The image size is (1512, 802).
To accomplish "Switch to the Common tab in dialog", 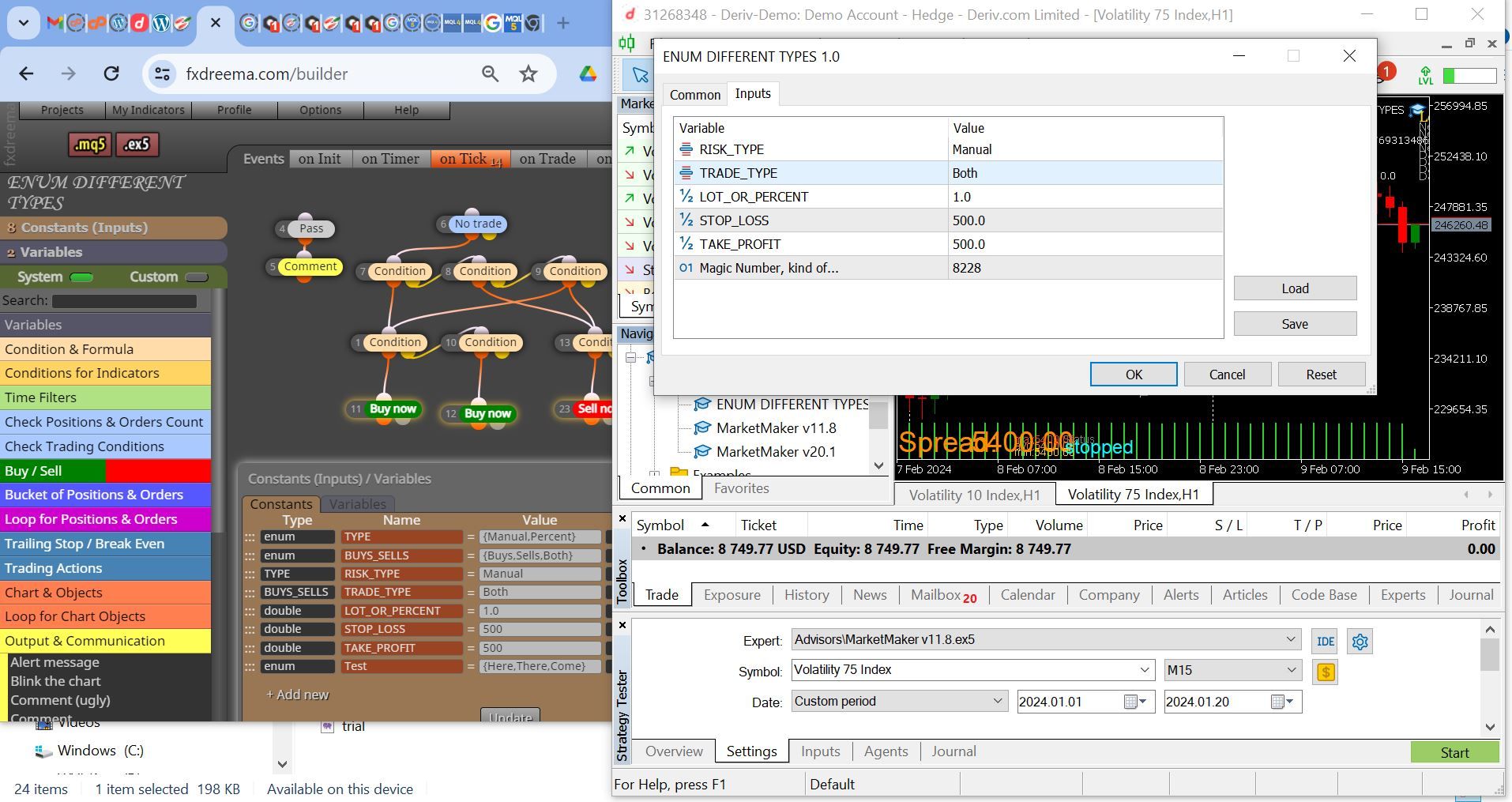I will pyautogui.click(x=695, y=95).
